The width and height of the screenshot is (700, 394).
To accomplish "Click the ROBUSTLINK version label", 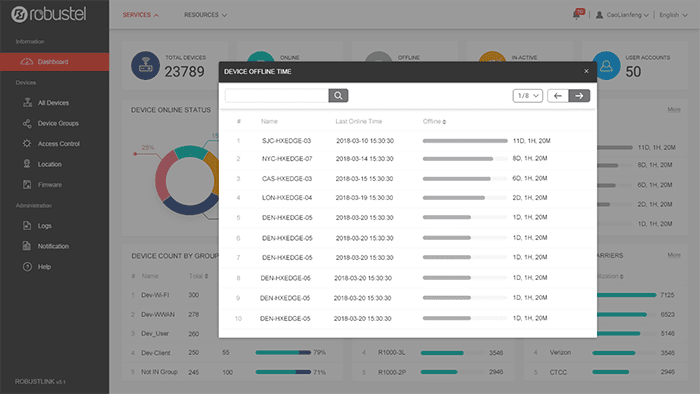I will click(40, 382).
